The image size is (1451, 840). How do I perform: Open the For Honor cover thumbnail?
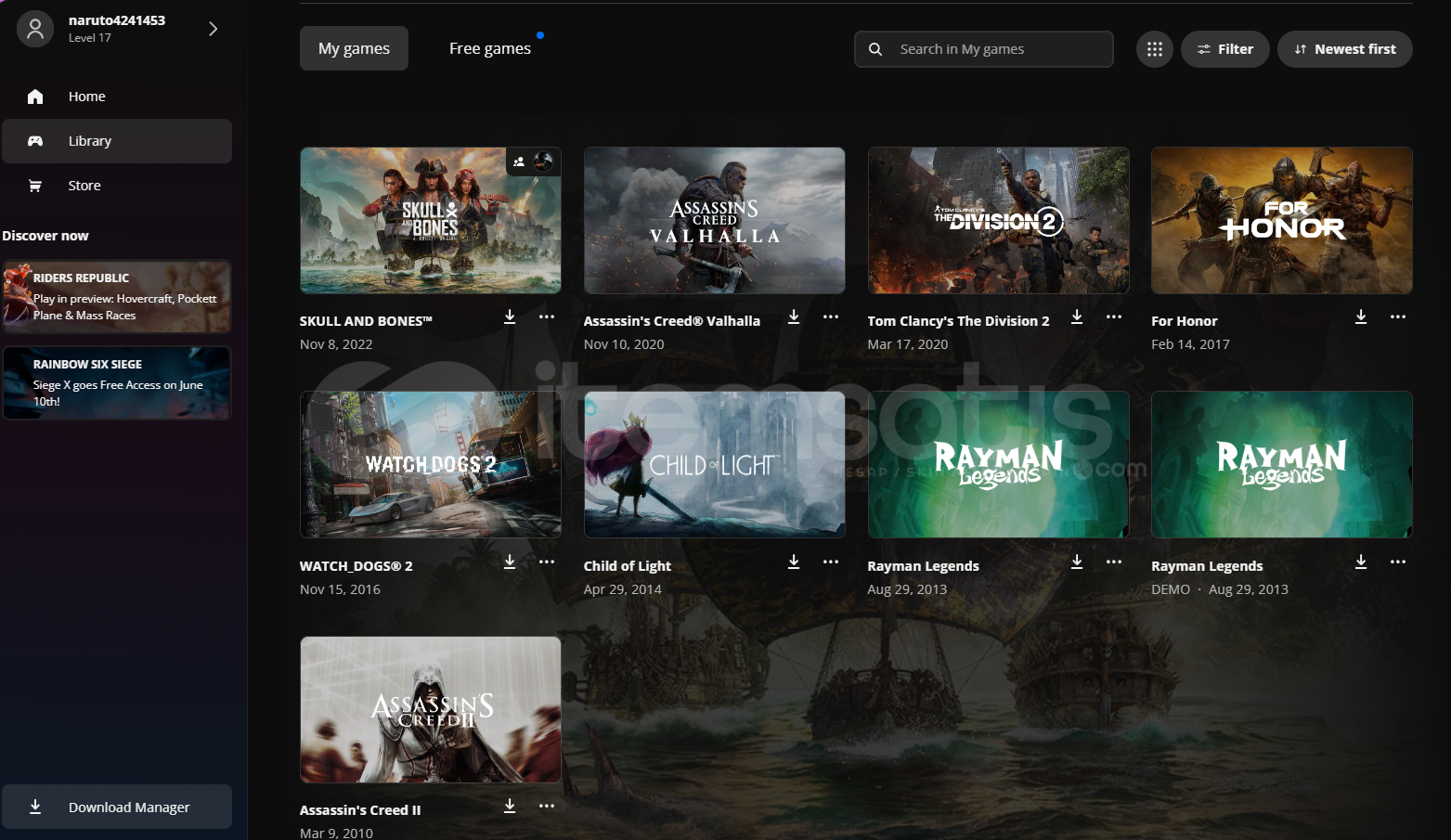coord(1282,220)
